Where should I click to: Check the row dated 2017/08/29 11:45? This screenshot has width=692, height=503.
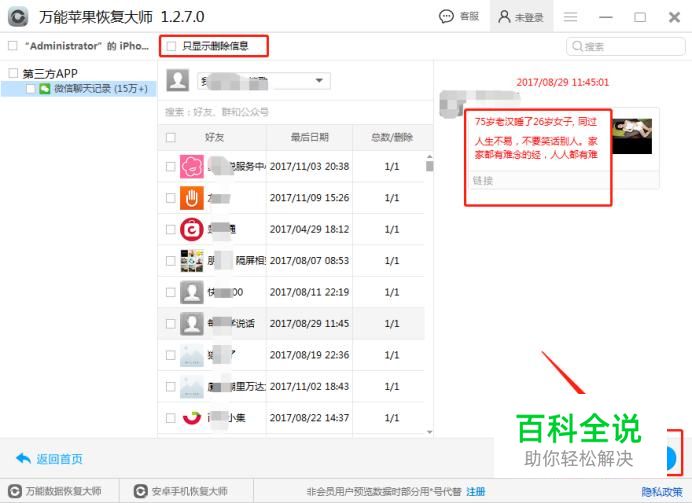coord(170,324)
